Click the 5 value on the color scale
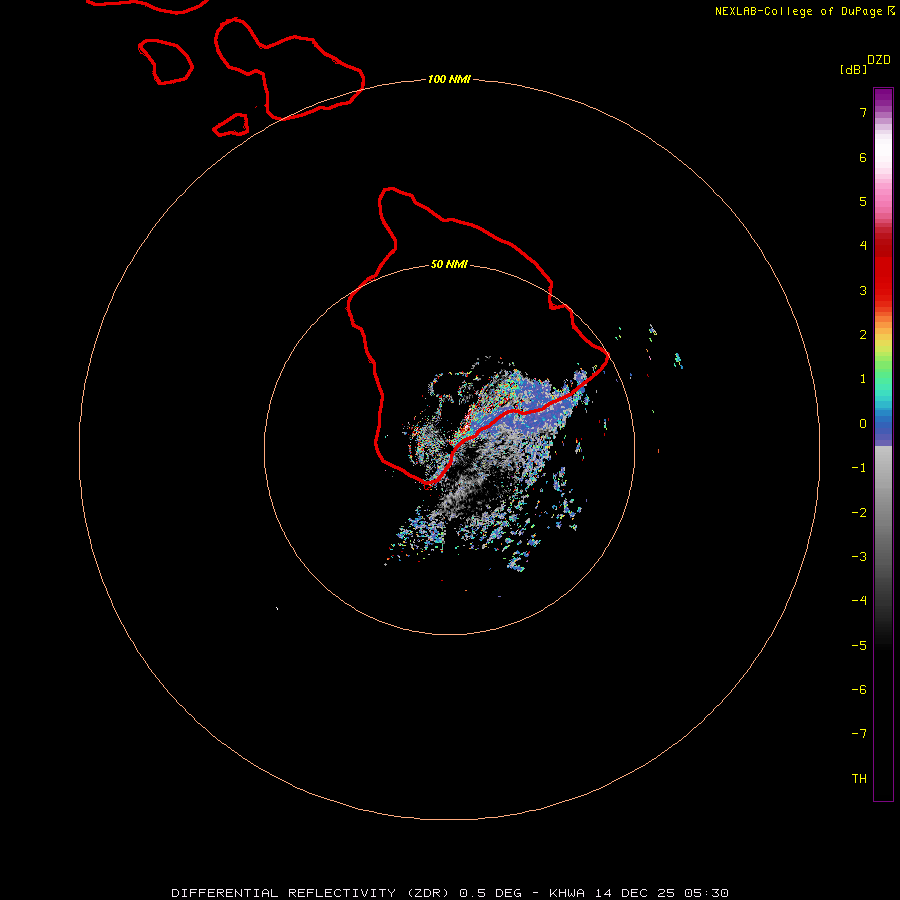 pos(863,201)
